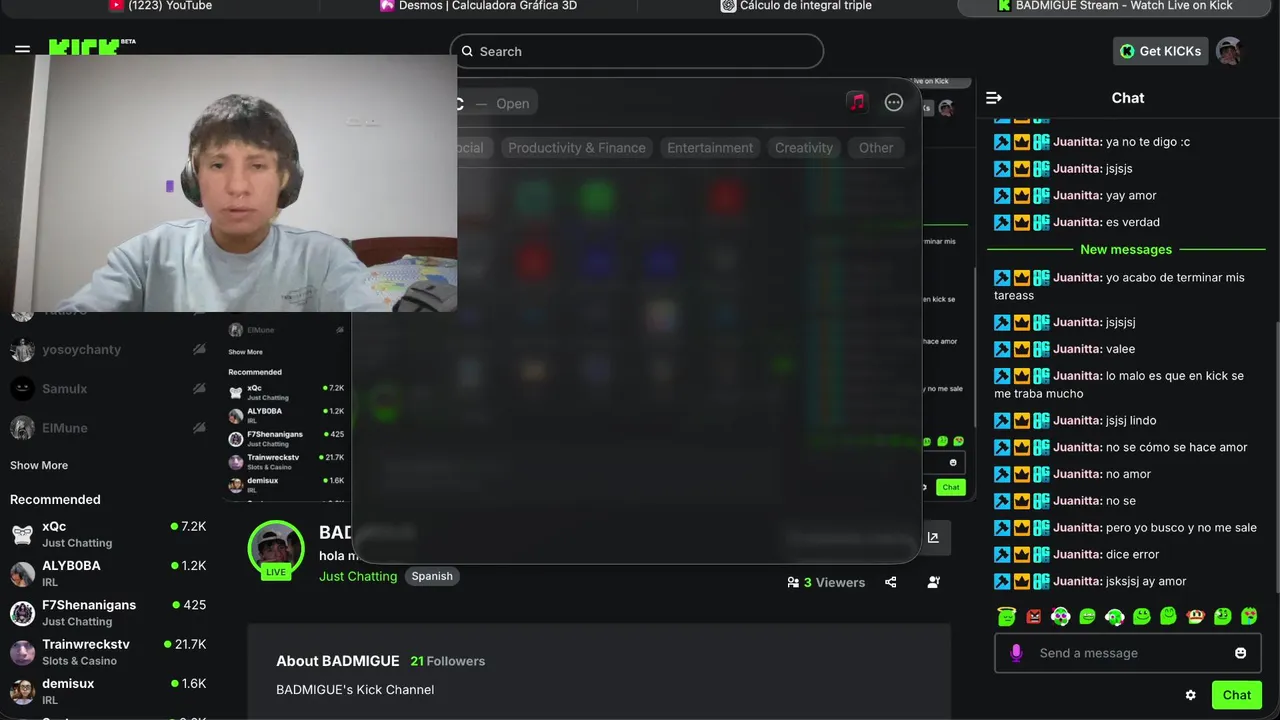Click the Get KICKs button

pyautogui.click(x=1160, y=51)
